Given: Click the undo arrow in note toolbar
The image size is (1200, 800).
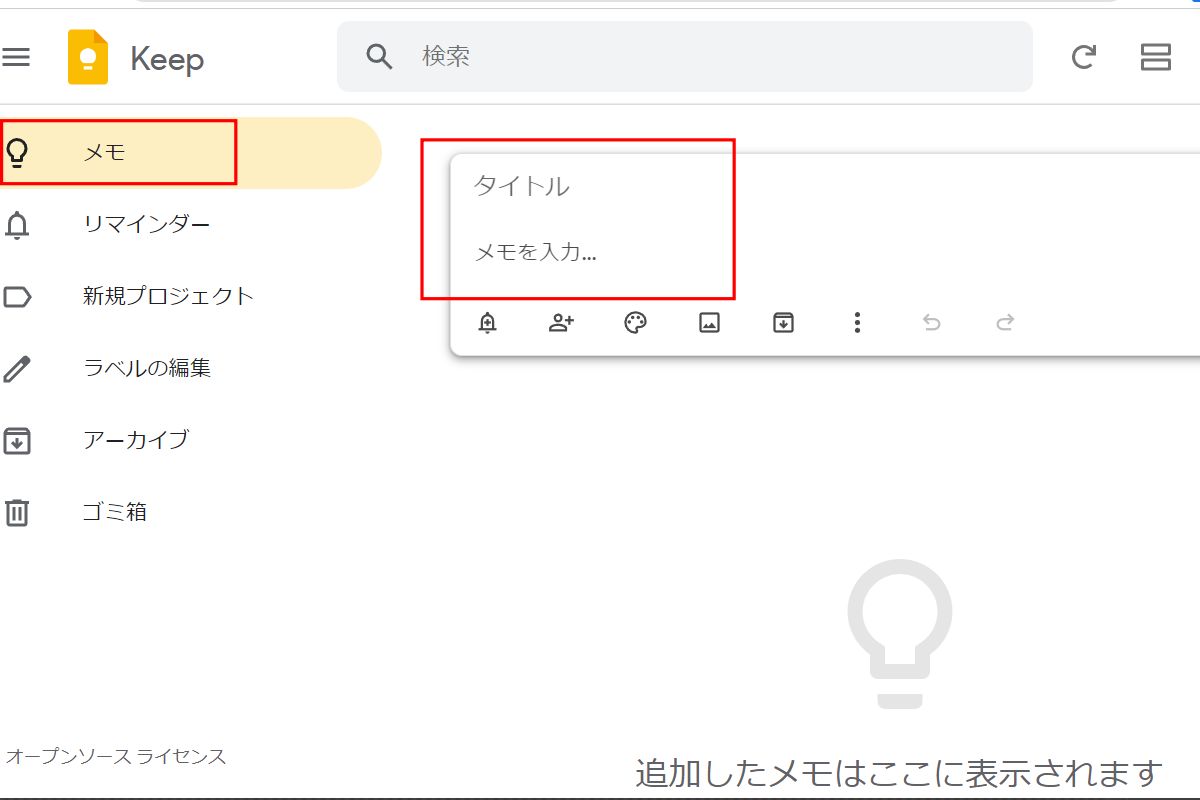Looking at the screenshot, I should tap(931, 323).
